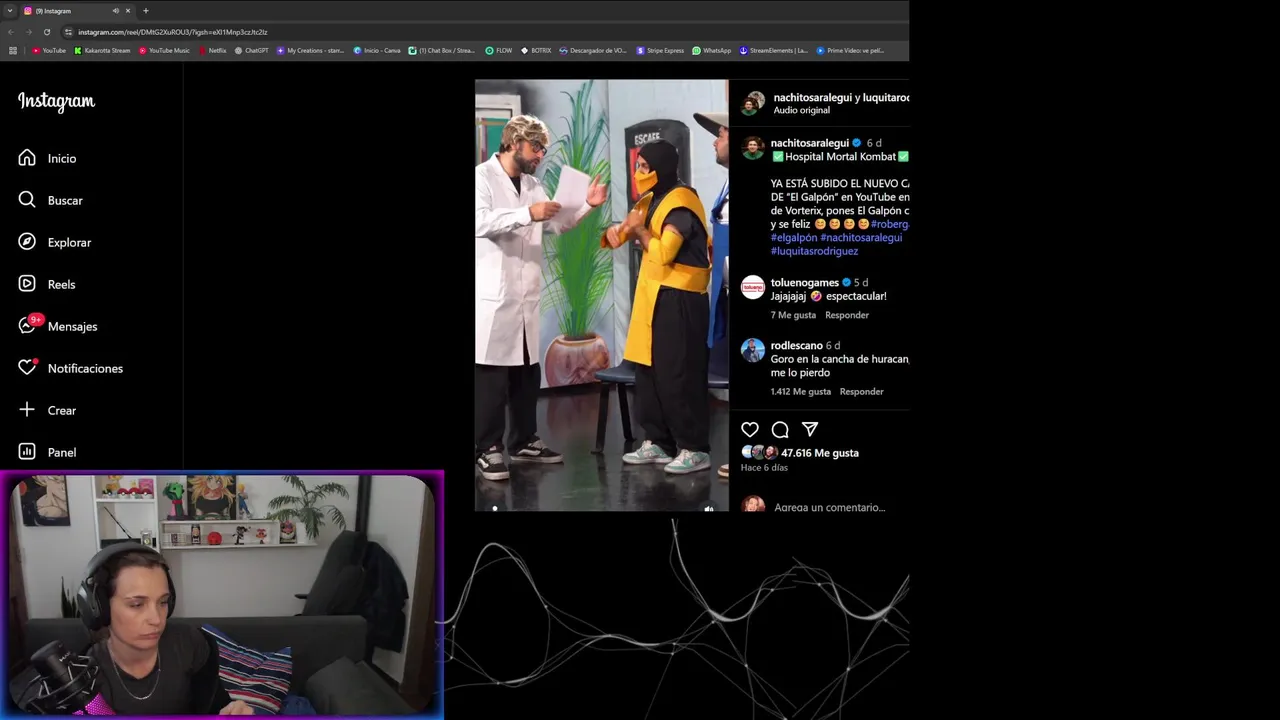
Task: Open rodlescano commenter profile
Action: (796, 346)
